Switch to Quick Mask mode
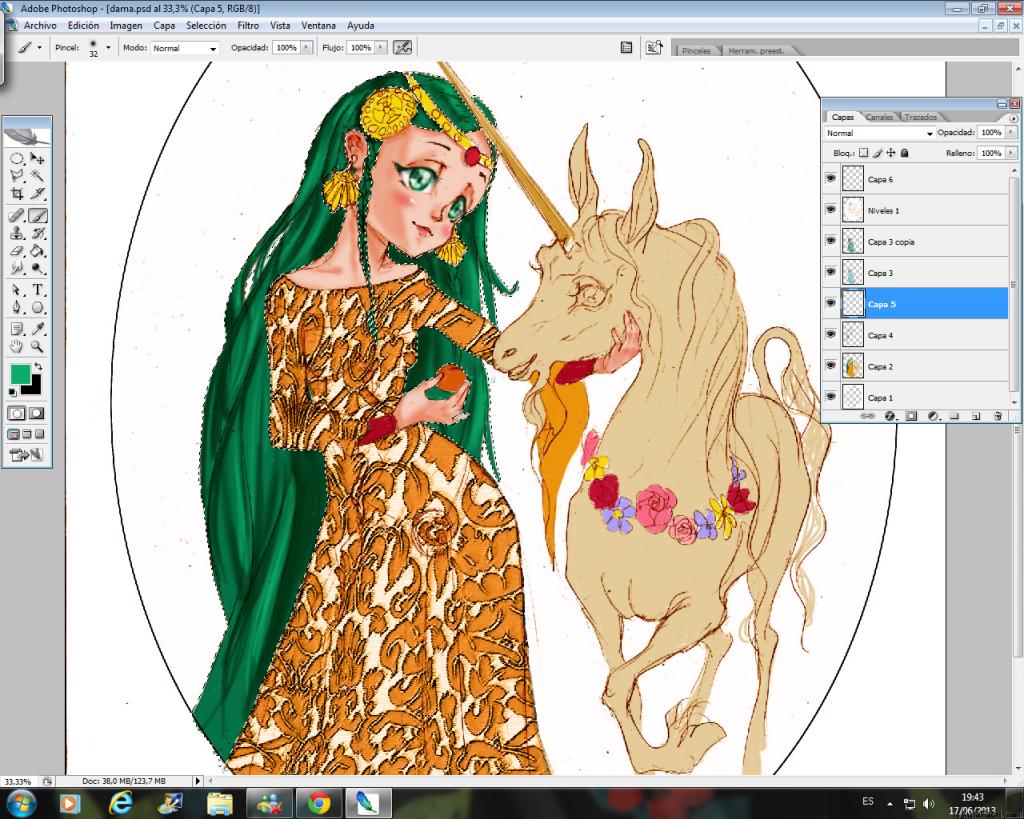Screen dimensions: 1024x819 pyautogui.click(x=37, y=413)
